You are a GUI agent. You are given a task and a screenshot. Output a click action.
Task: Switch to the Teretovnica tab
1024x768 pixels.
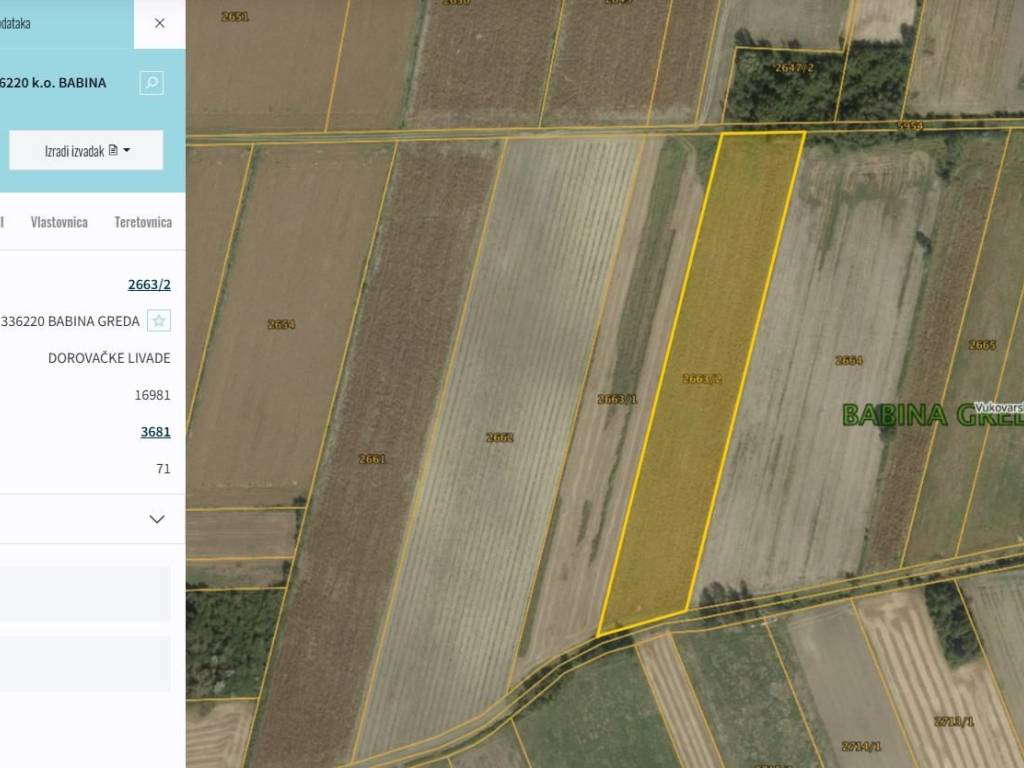click(x=143, y=222)
